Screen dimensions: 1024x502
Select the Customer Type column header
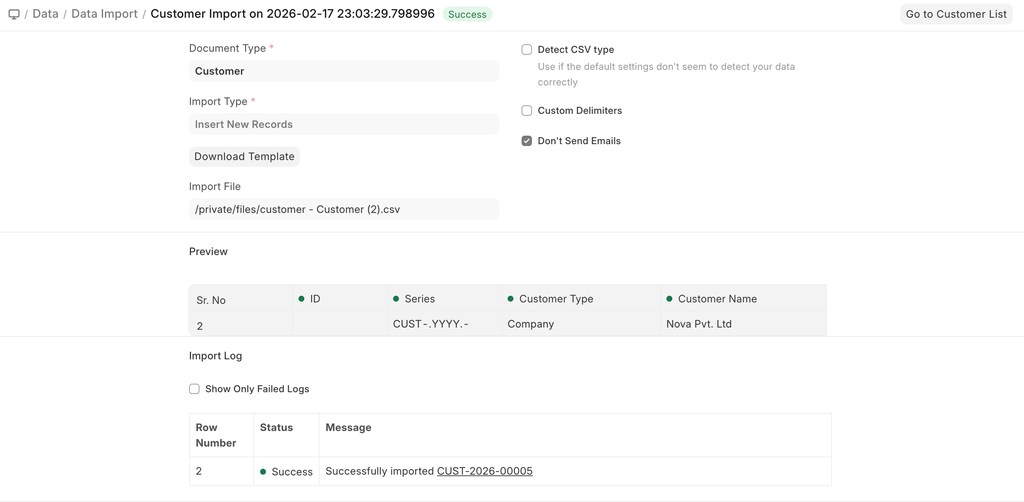coord(556,299)
